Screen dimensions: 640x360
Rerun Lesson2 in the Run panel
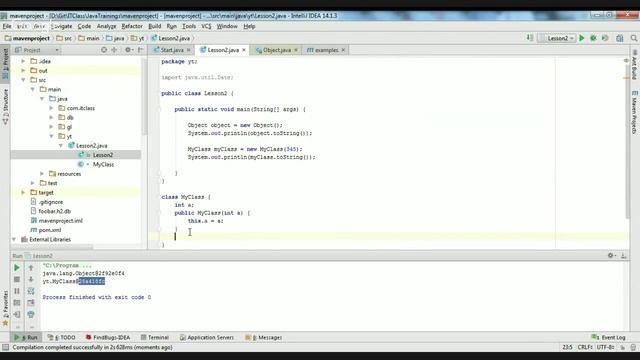(x=17, y=268)
